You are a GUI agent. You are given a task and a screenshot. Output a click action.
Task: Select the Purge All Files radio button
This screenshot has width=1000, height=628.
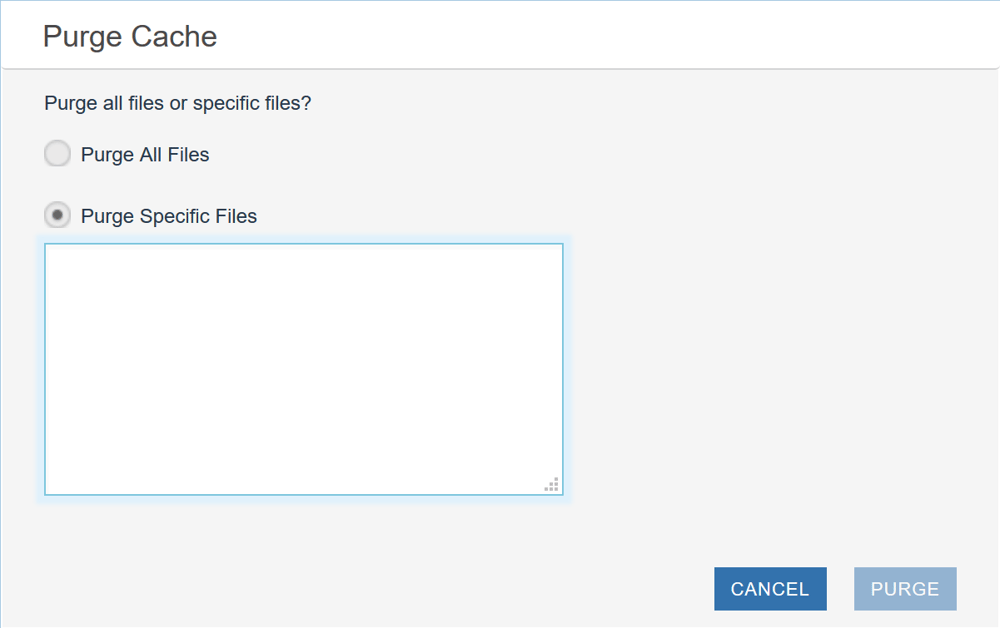[58, 154]
